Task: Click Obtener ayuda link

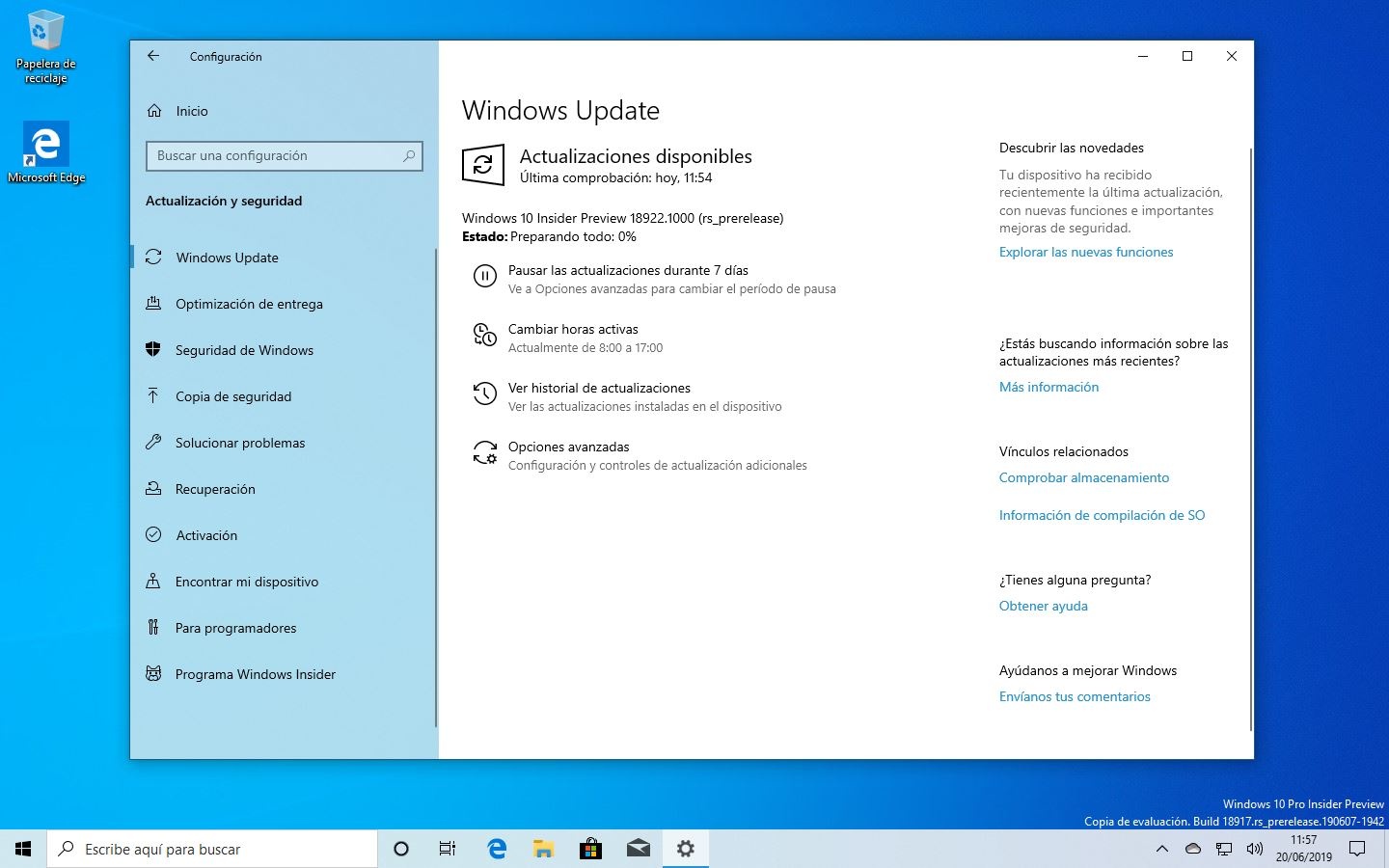Action: click(1044, 606)
